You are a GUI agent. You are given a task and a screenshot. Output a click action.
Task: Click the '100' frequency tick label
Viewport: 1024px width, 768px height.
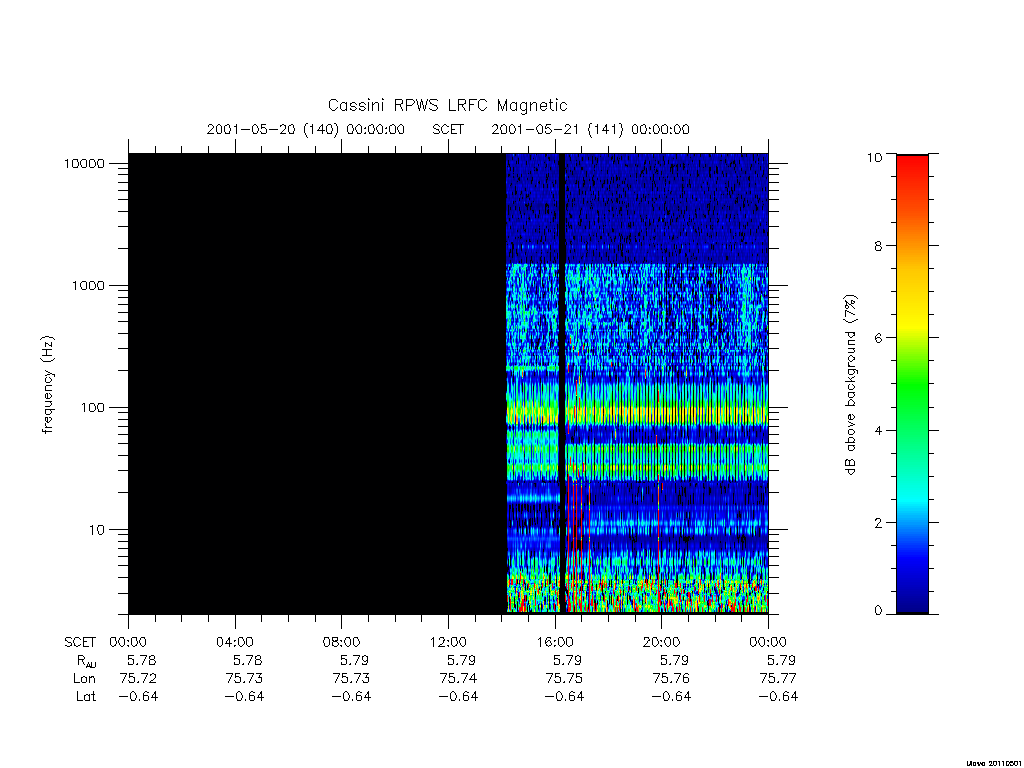click(92, 408)
